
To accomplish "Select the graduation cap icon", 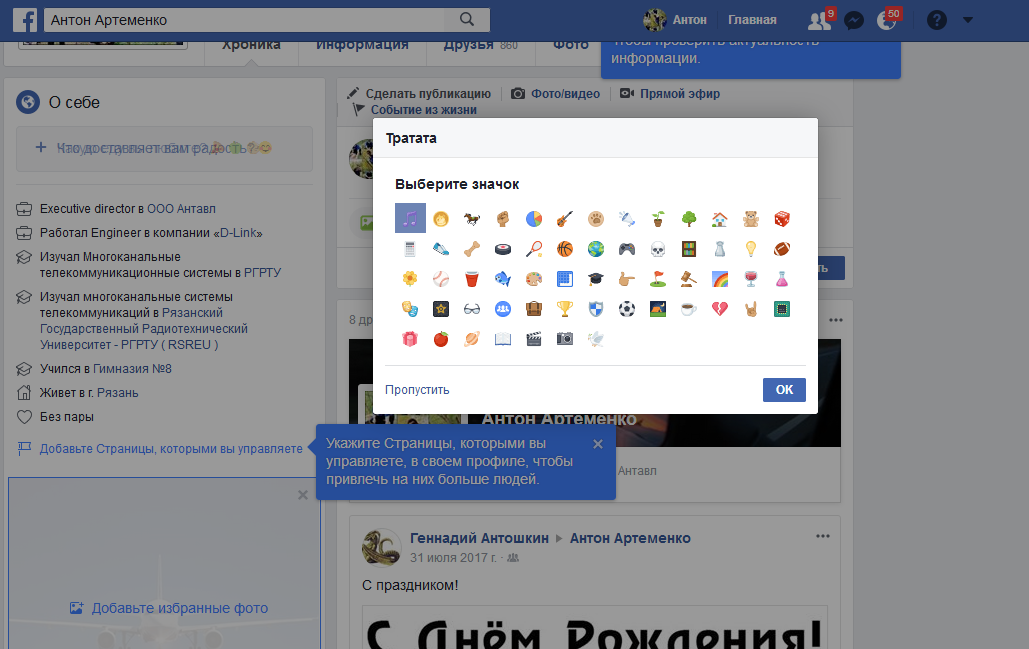I will coord(595,279).
